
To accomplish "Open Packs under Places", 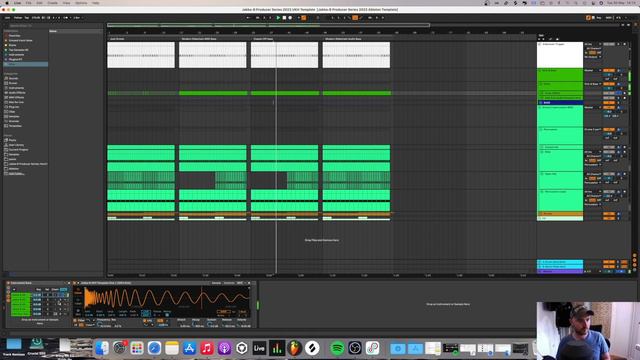I will [12, 140].
